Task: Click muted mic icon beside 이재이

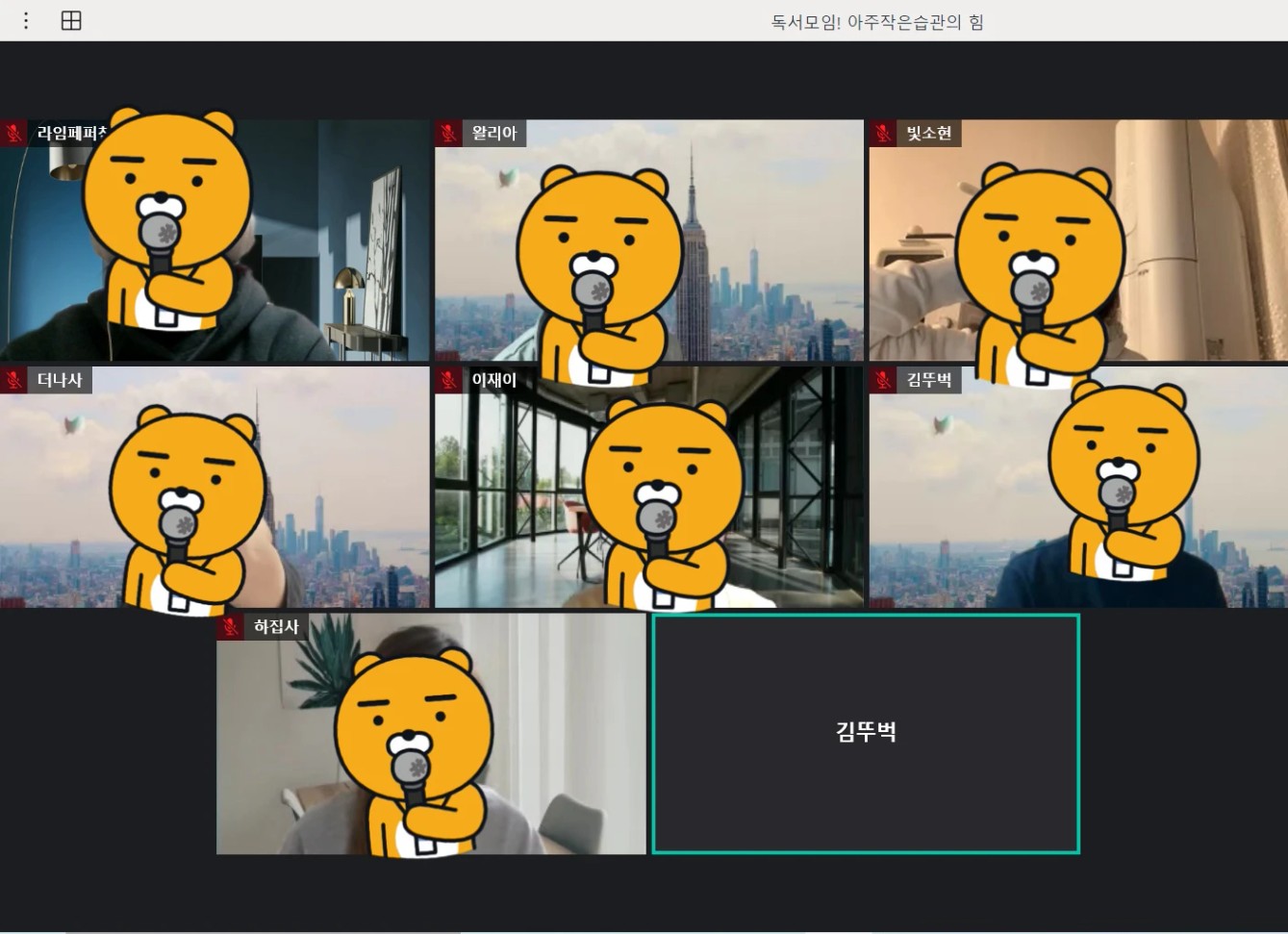Action: pyautogui.click(x=448, y=380)
